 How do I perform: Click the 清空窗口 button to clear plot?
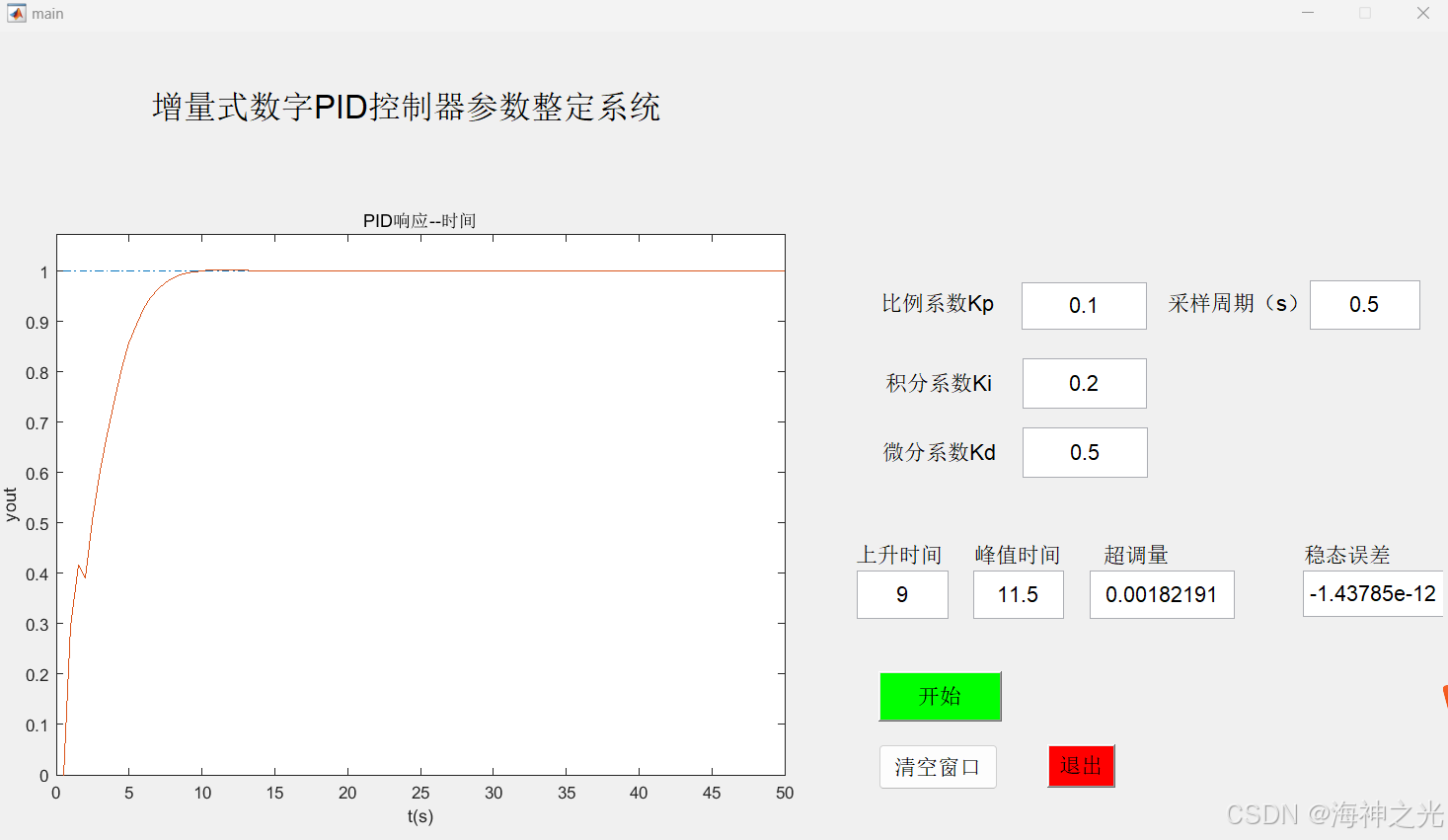[937, 767]
